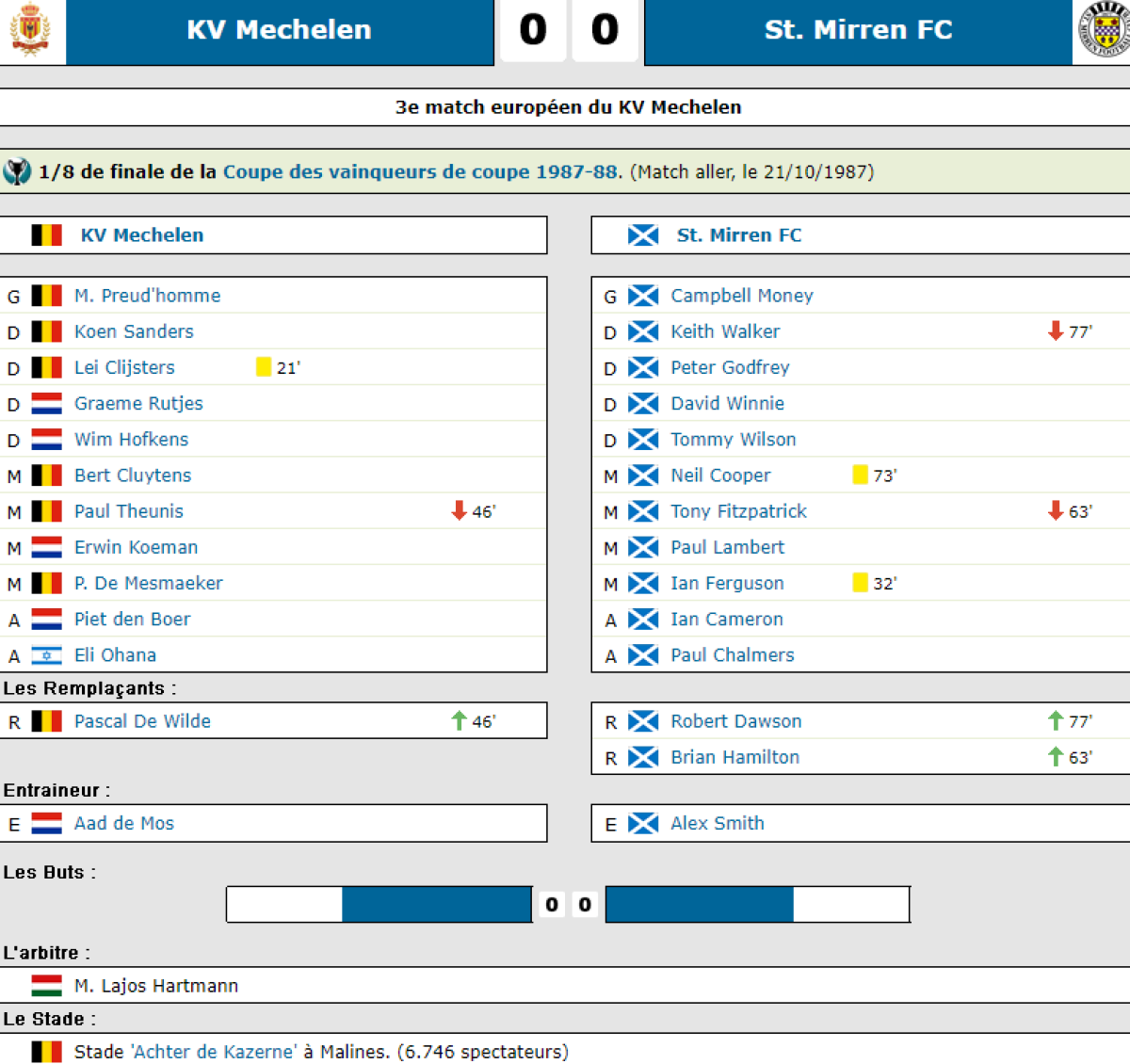Click the Hungarian flag beside referee Lajos Hartmann

[46, 986]
